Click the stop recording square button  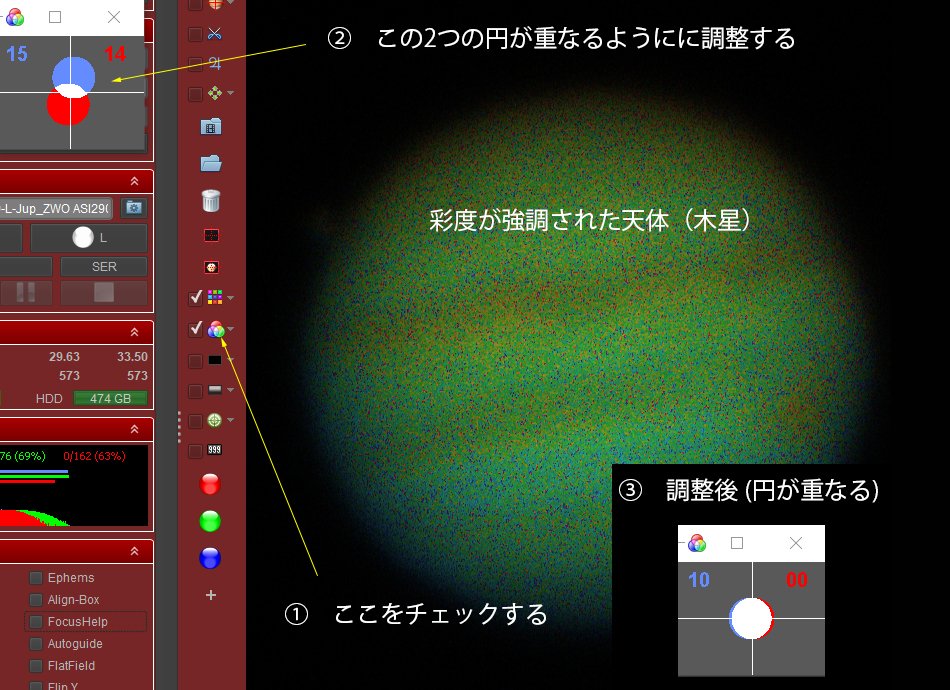point(103,293)
